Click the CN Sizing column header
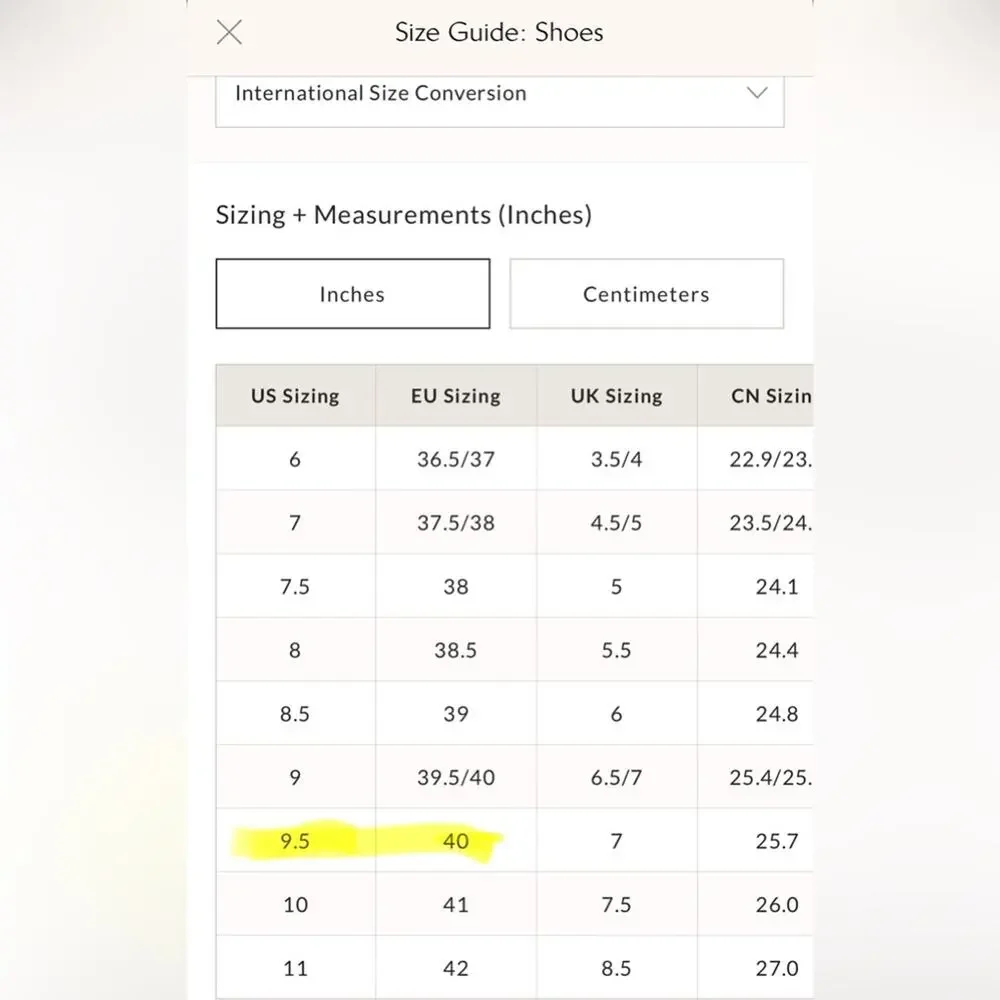 [756, 395]
